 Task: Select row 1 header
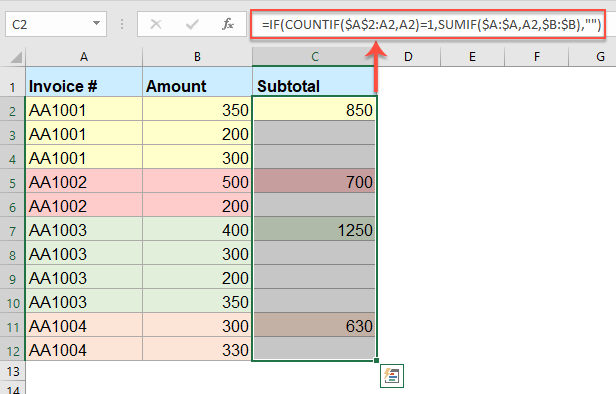pyautogui.click(x=13, y=82)
